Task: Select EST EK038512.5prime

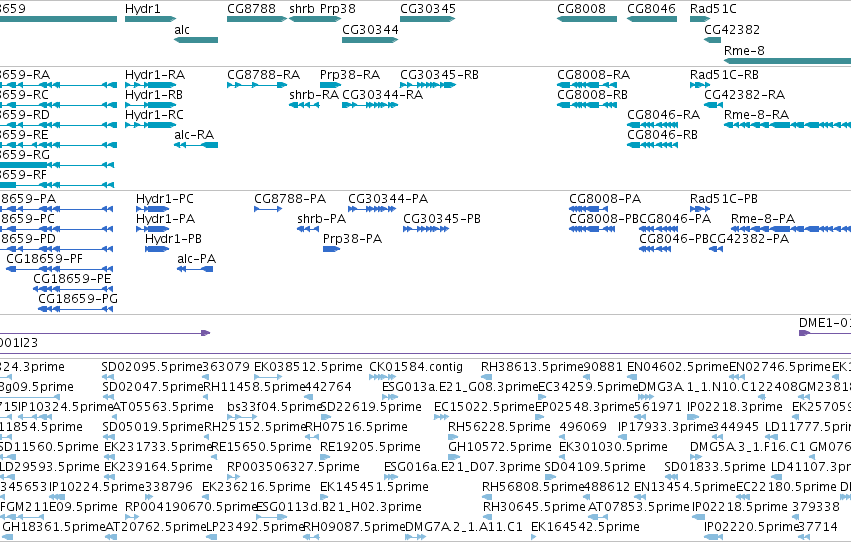Action: tap(308, 367)
